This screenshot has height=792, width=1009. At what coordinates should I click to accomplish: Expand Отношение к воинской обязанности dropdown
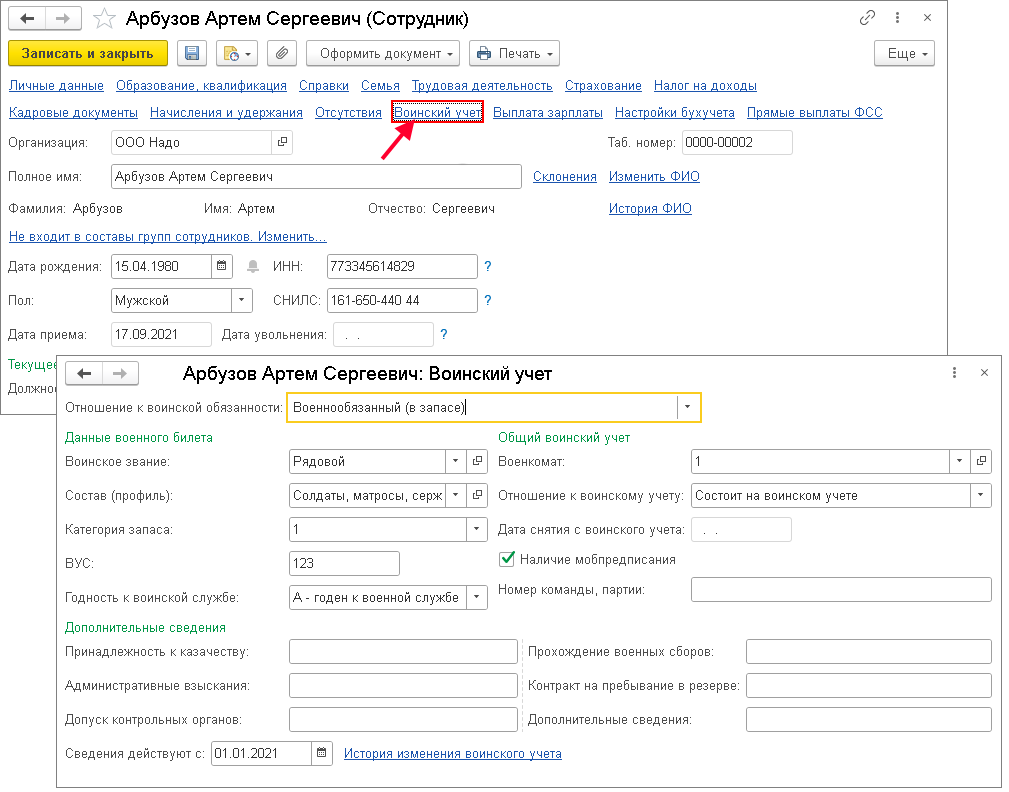(x=689, y=408)
